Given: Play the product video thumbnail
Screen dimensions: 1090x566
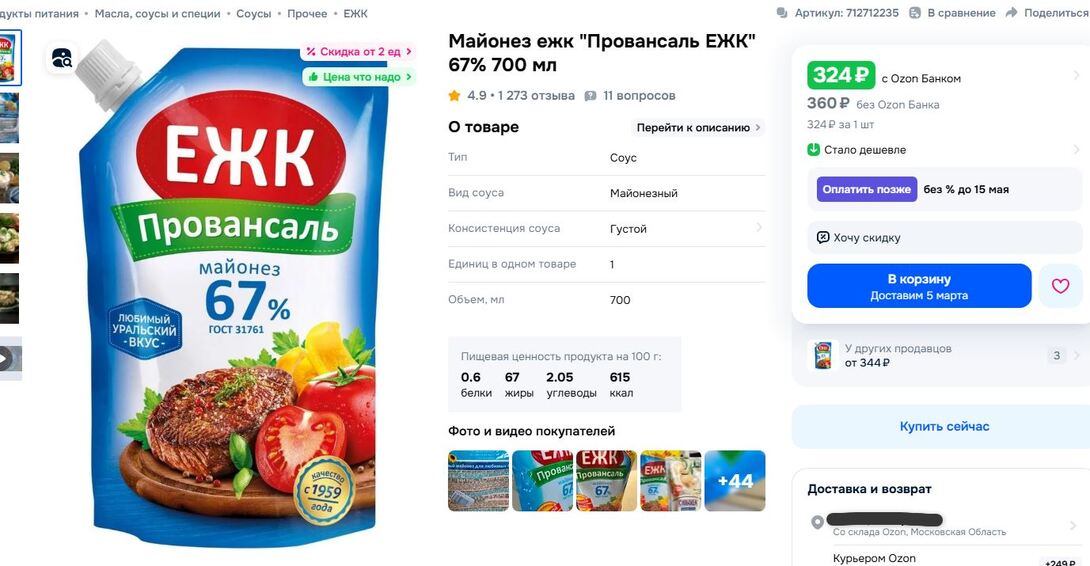Looking at the screenshot, I should pos(10,359).
